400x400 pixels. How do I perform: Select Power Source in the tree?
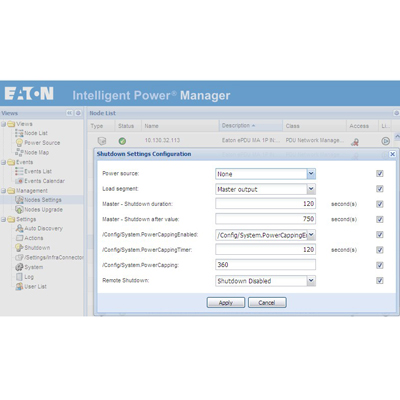click(42, 143)
